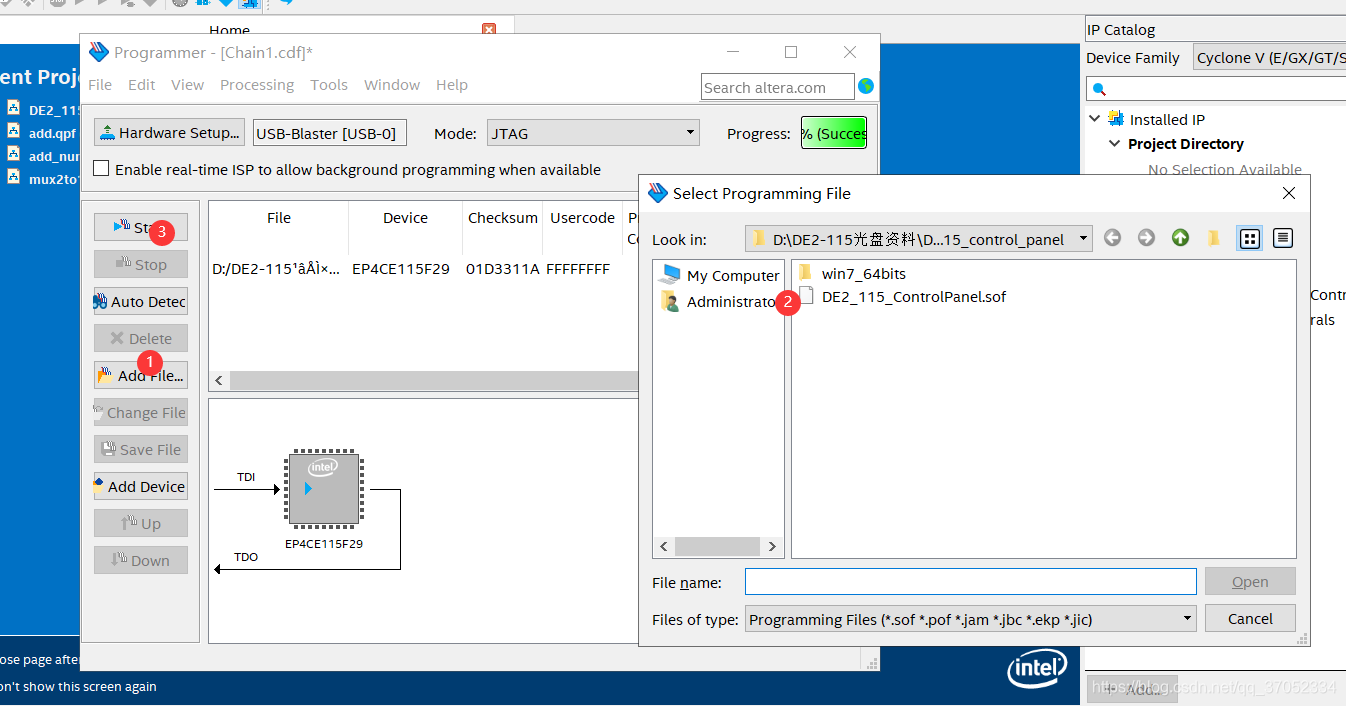The height and width of the screenshot is (706, 1346).
Task: Select usercode FFFFFFFF cell
Action: point(578,269)
